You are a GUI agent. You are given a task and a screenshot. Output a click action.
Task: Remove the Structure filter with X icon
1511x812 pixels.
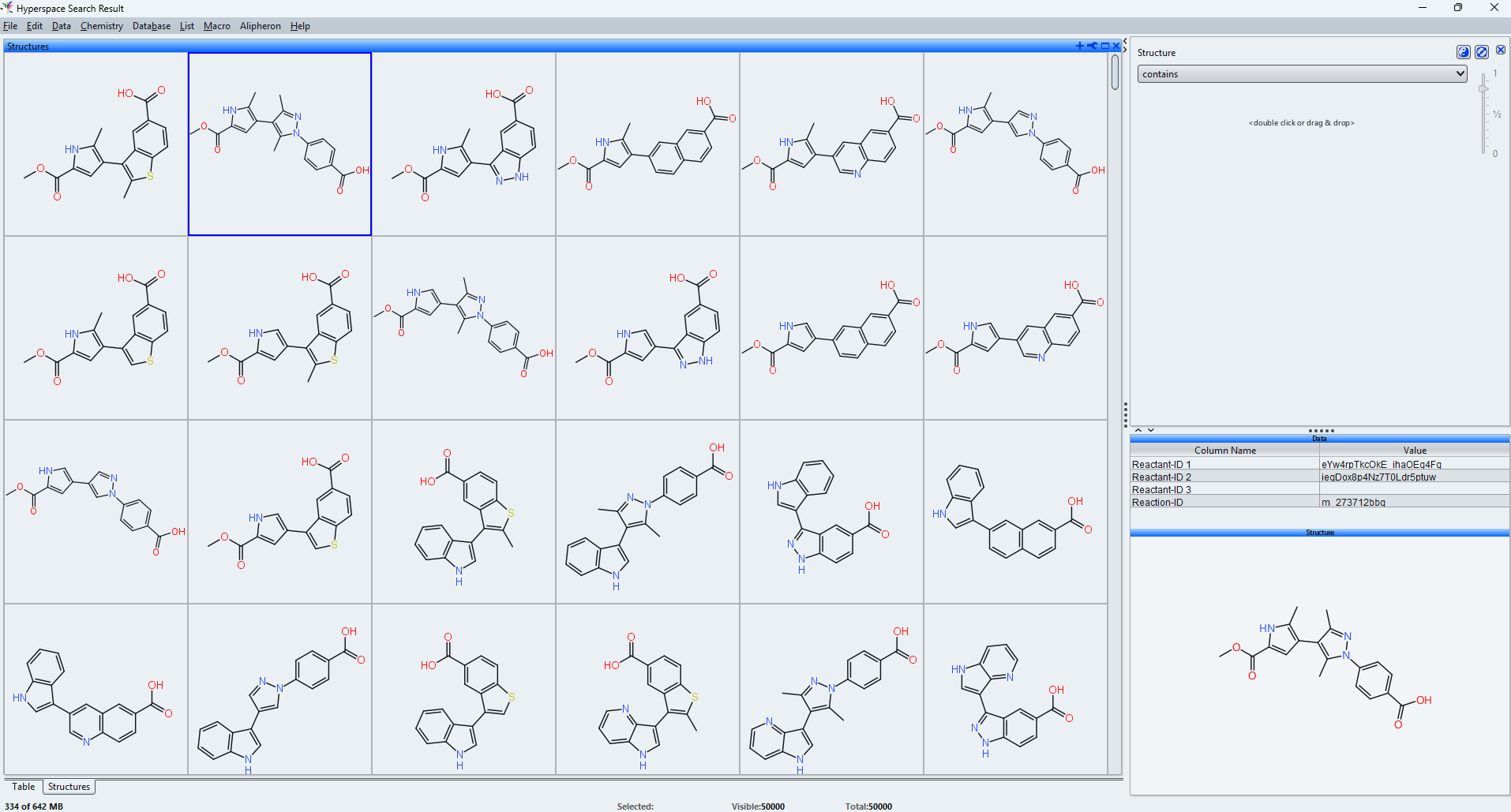click(x=1501, y=50)
